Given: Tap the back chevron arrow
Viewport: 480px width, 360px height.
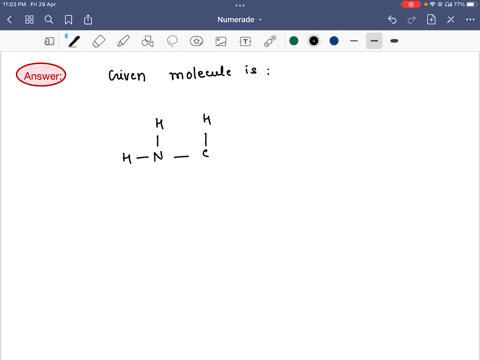Looking at the screenshot, I should click(x=10, y=20).
